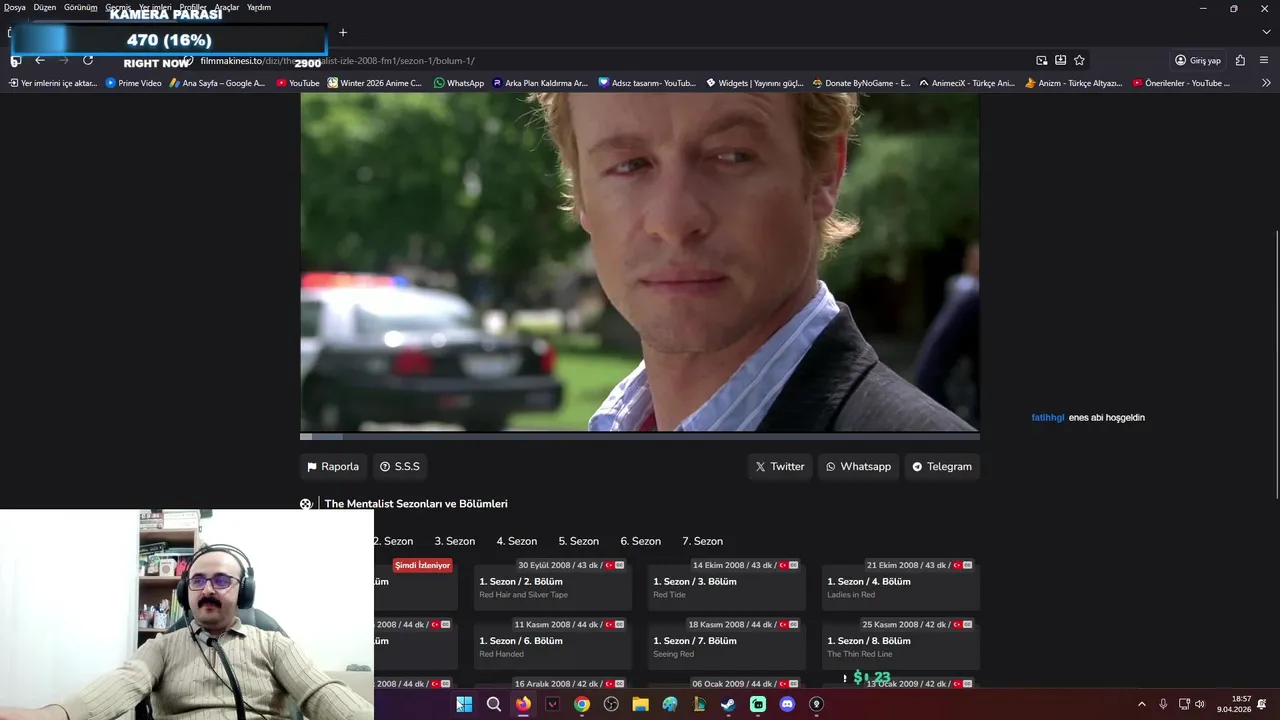Open episode 1. Sezon / 3. Bölüm Red Tide

[x=727, y=583]
